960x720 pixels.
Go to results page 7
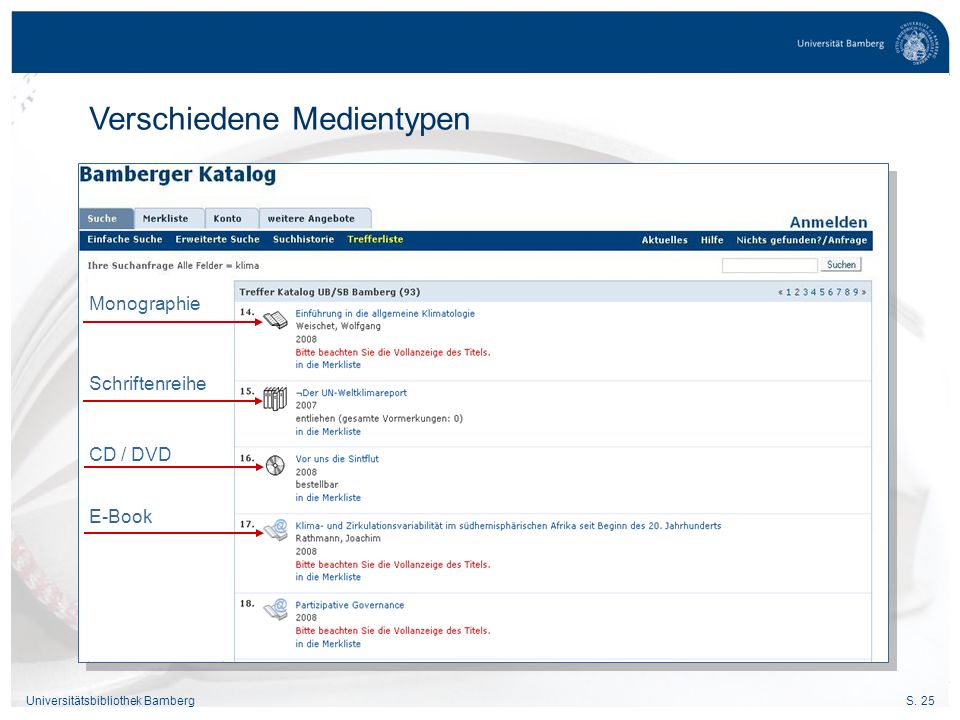839,293
